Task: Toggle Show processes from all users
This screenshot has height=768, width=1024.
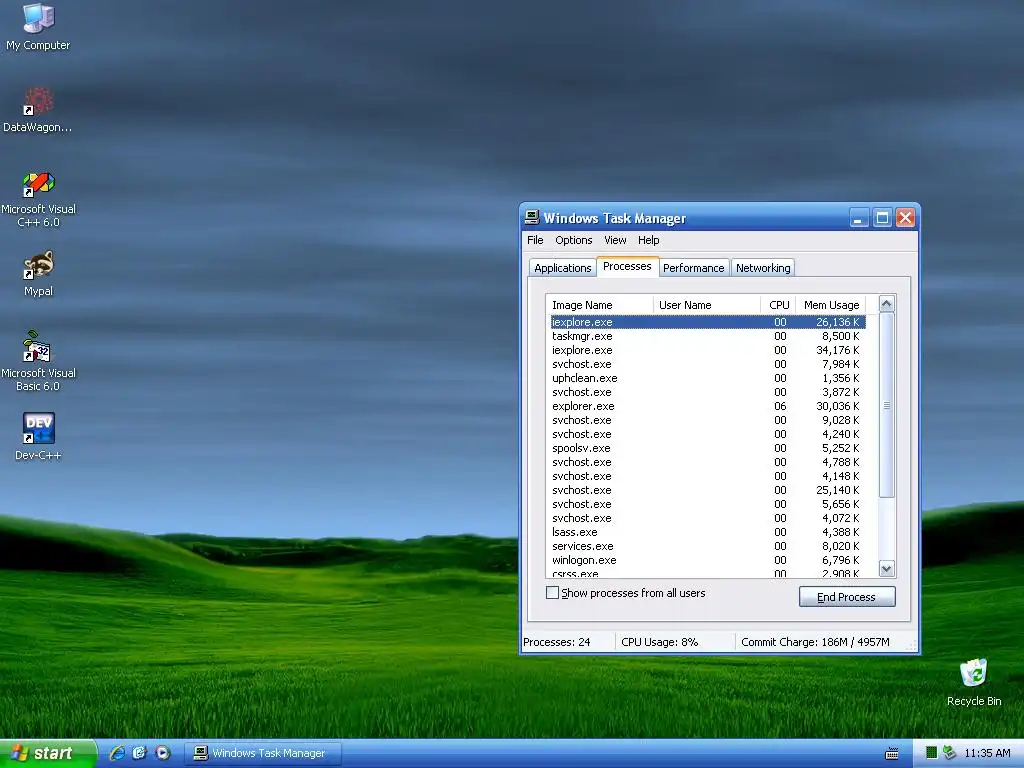Action: [x=552, y=592]
